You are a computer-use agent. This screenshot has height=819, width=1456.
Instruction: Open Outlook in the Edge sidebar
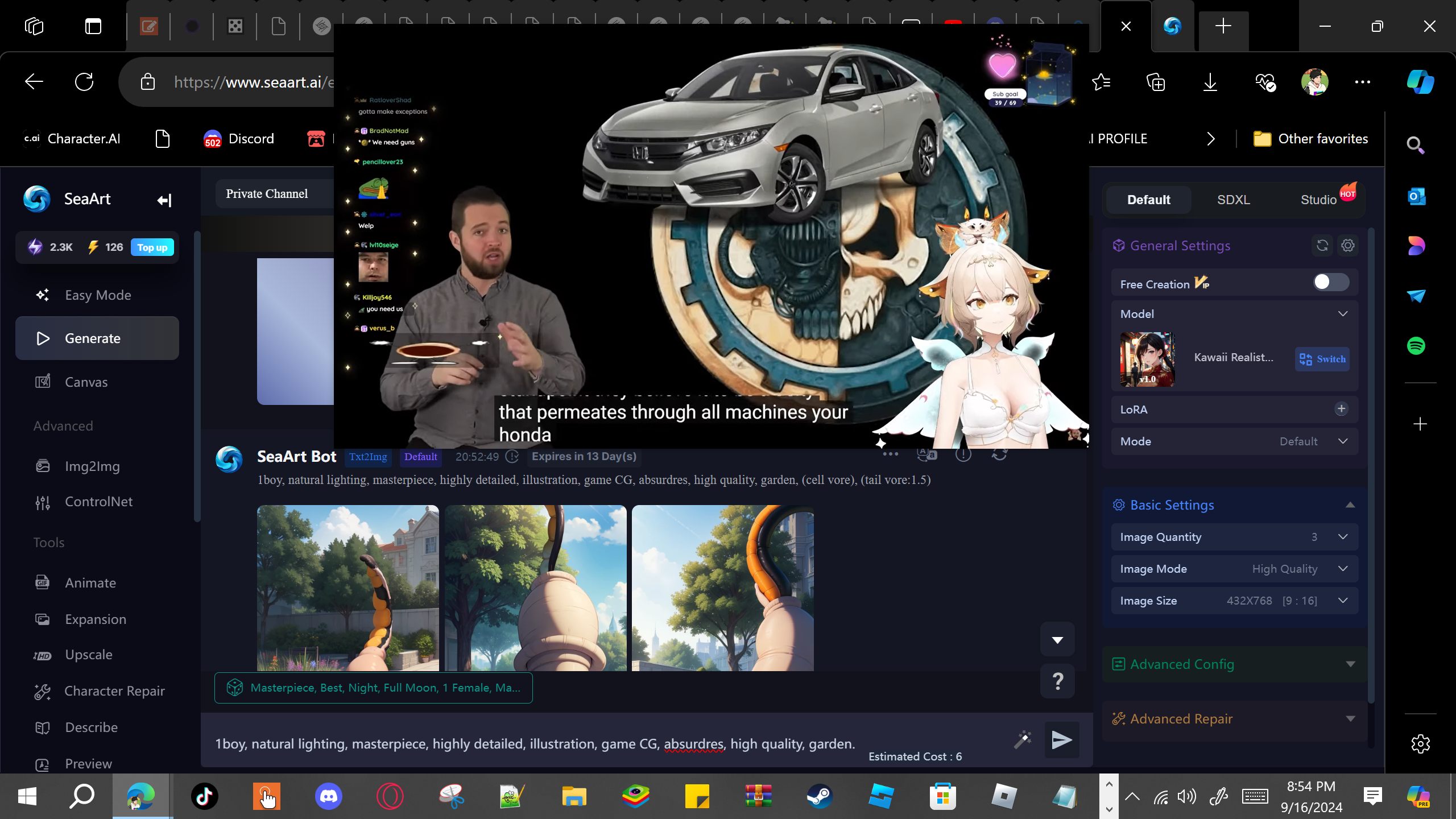pos(1416,197)
